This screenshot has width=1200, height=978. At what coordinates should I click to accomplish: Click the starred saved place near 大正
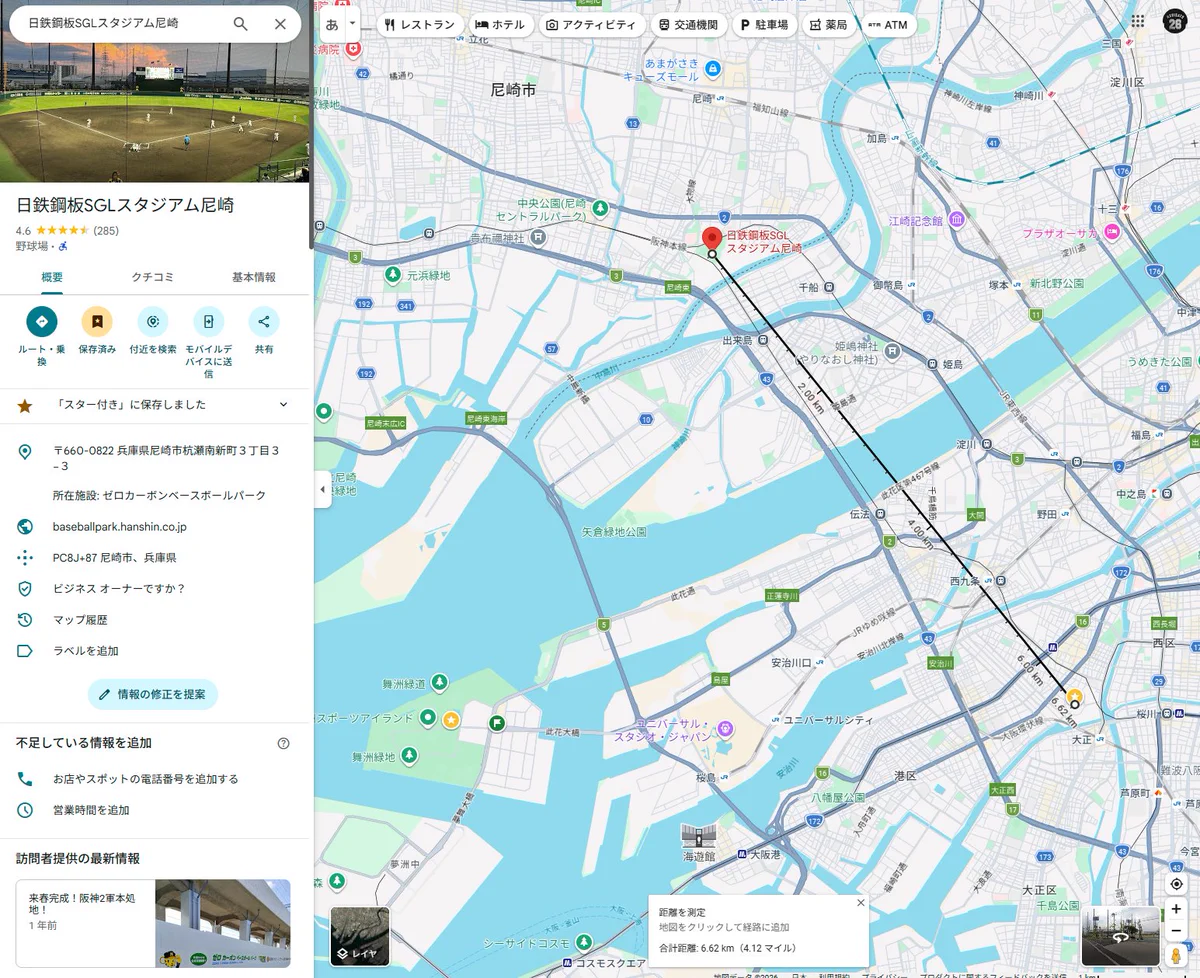click(1074, 696)
